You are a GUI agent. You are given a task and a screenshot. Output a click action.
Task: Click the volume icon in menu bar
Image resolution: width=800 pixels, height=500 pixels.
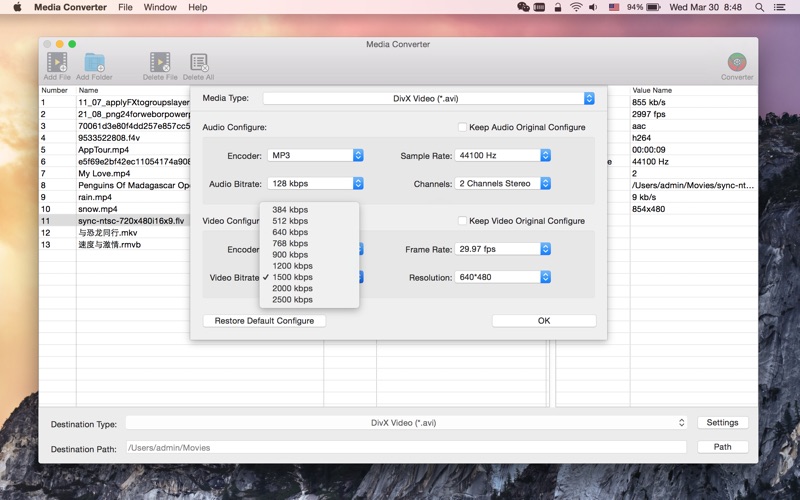click(593, 7)
